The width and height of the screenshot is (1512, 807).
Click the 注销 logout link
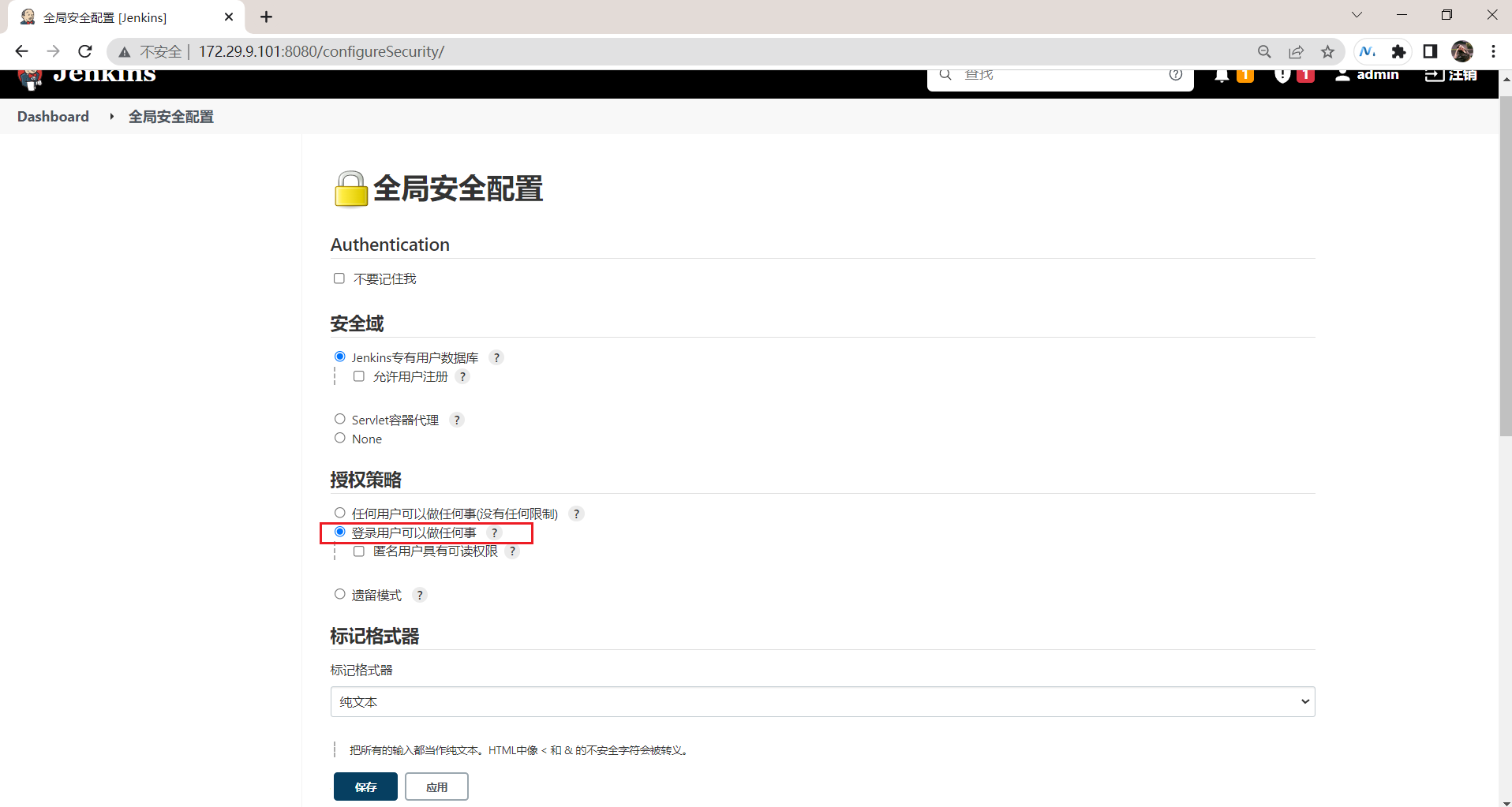(1462, 76)
